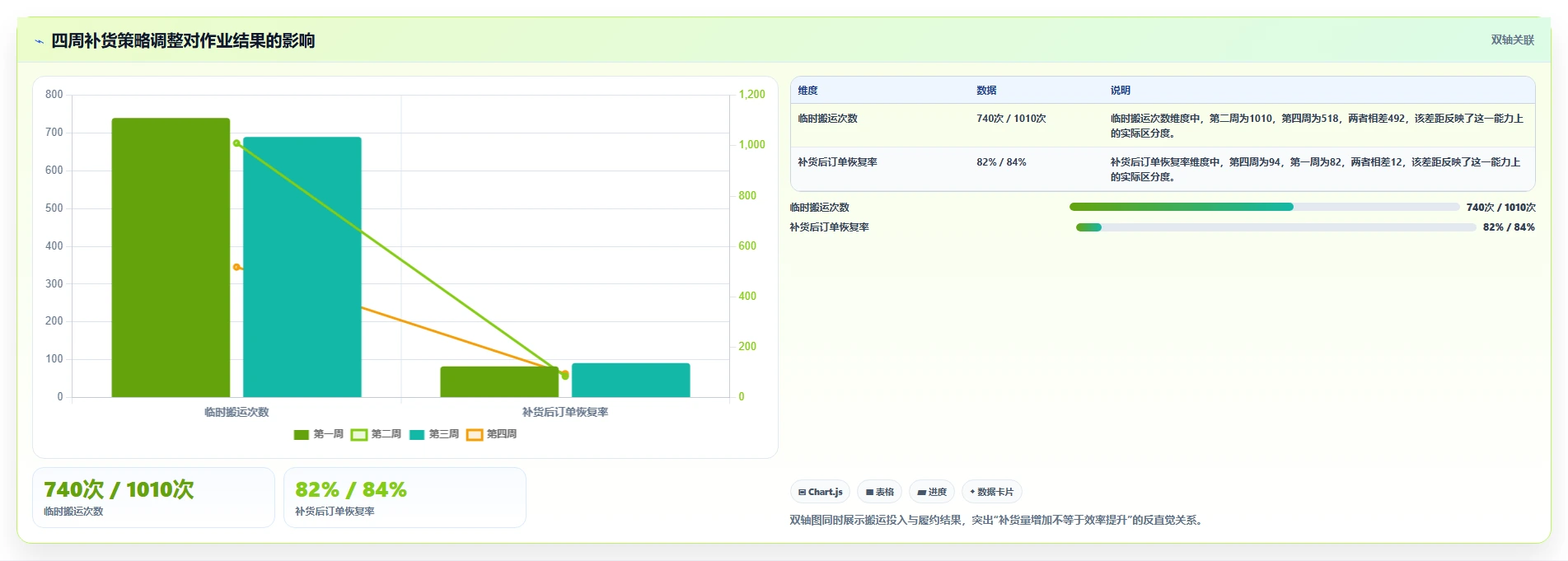This screenshot has height=561, width=1568.
Task: Click the right axis label 600
Action: 747,245
